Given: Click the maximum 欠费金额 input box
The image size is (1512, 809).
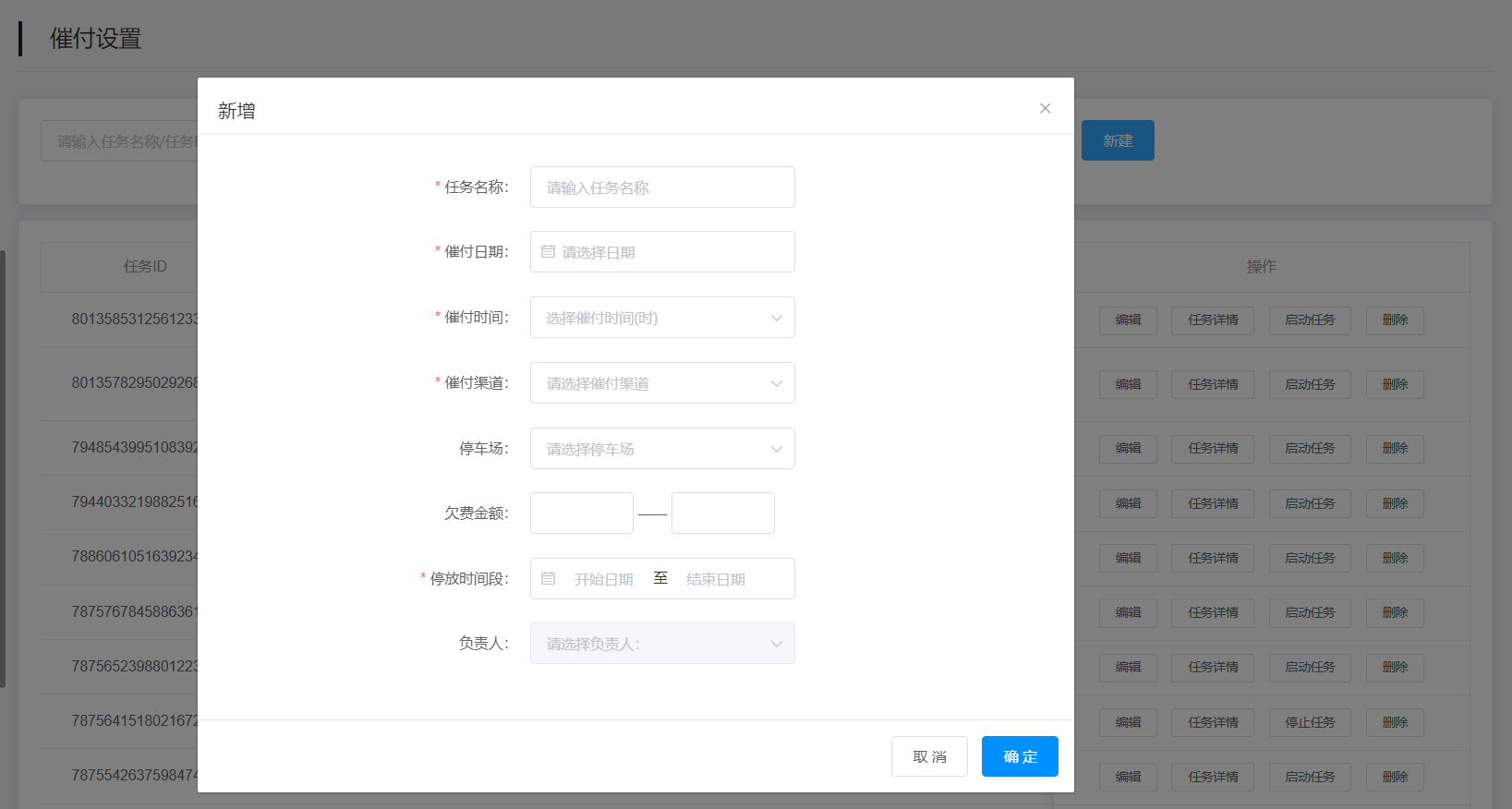Looking at the screenshot, I should point(722,513).
